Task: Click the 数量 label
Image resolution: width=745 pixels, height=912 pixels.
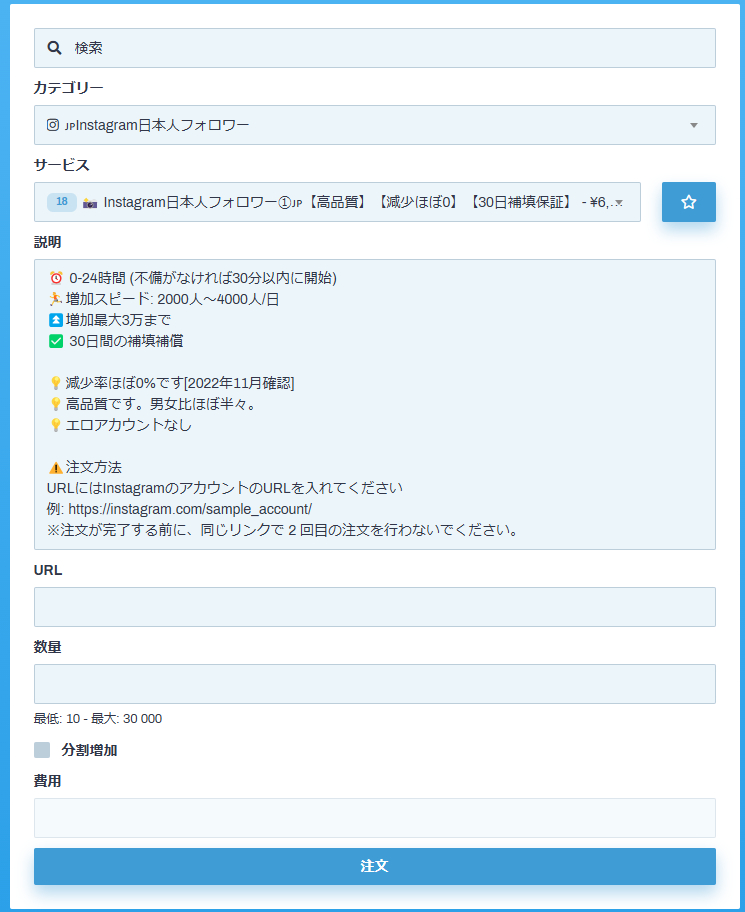Action: coord(48,647)
